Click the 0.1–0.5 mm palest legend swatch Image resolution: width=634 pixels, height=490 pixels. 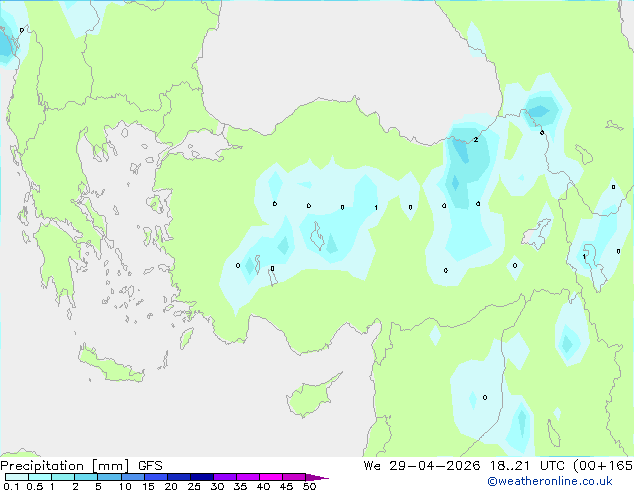(17, 477)
